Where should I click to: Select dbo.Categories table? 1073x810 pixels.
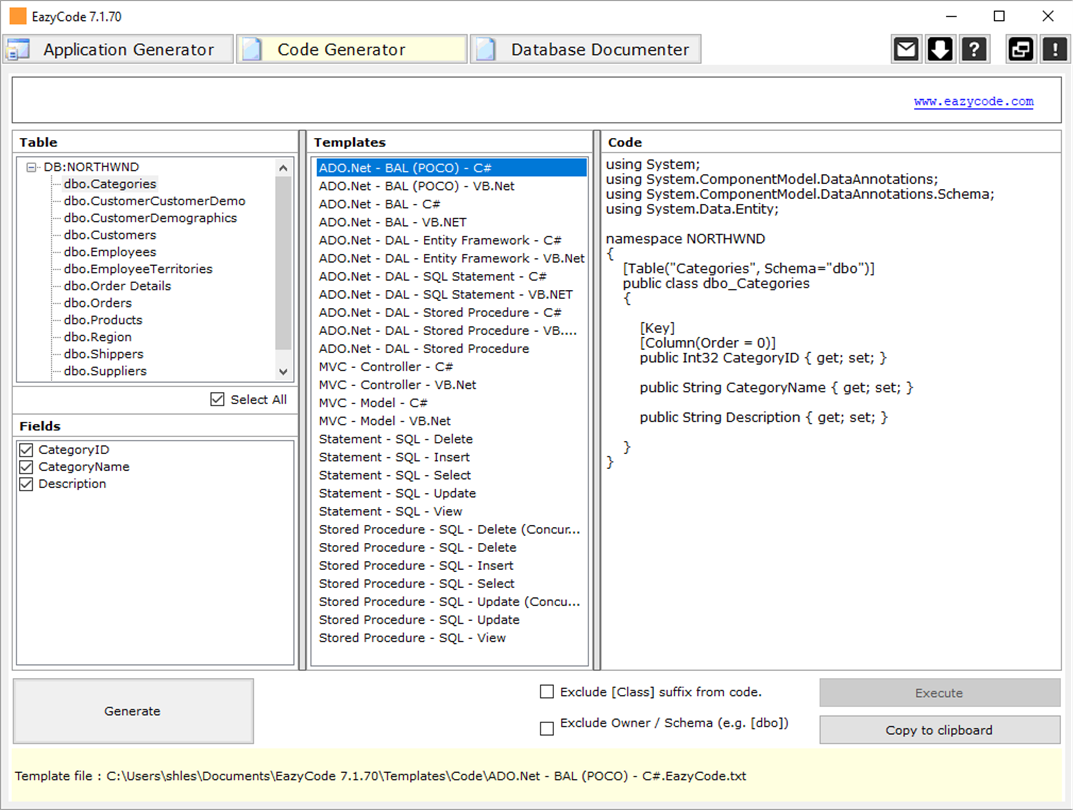pos(110,184)
